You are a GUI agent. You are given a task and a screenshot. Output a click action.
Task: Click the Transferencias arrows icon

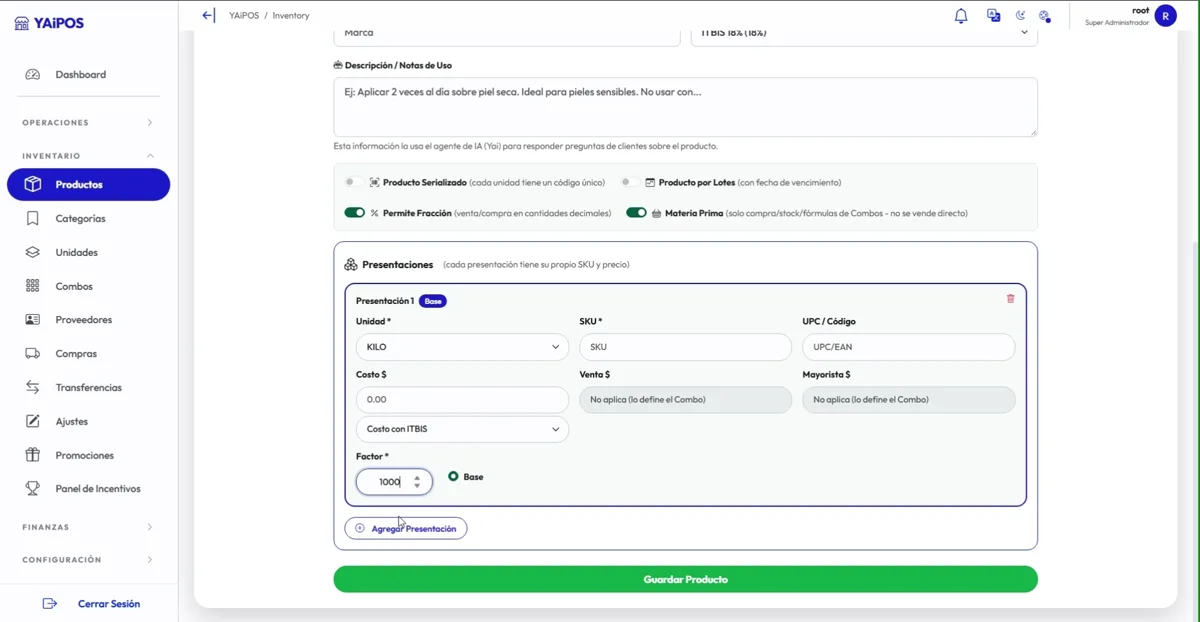33,388
